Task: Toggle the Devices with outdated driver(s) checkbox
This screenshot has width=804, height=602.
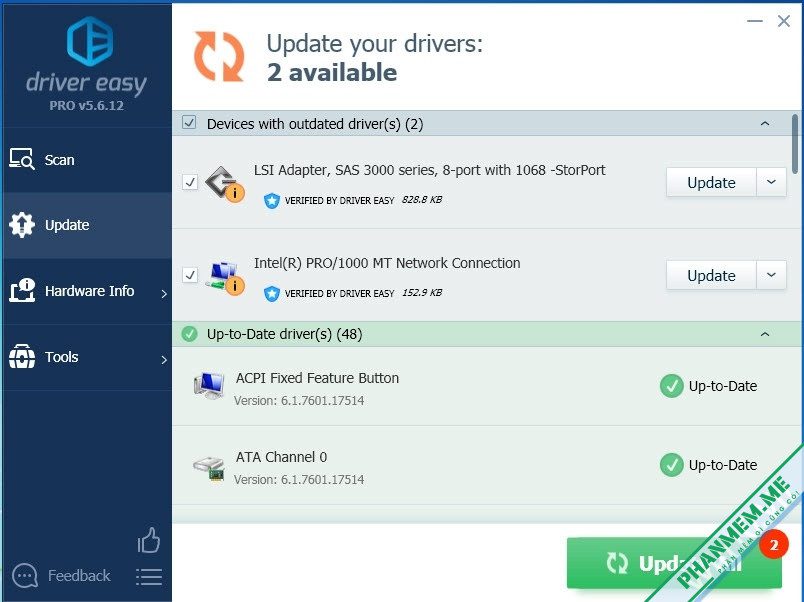Action: tap(189, 123)
